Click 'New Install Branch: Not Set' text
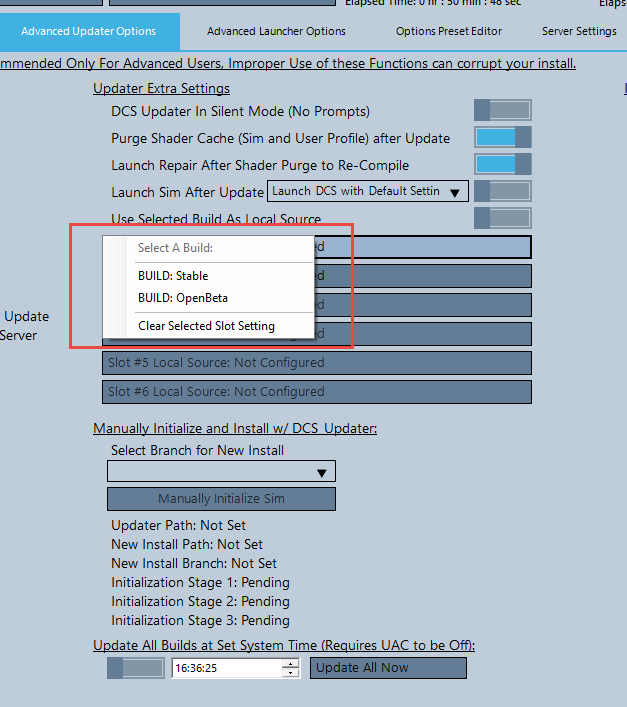Image resolution: width=627 pixels, height=707 pixels. 194,563
